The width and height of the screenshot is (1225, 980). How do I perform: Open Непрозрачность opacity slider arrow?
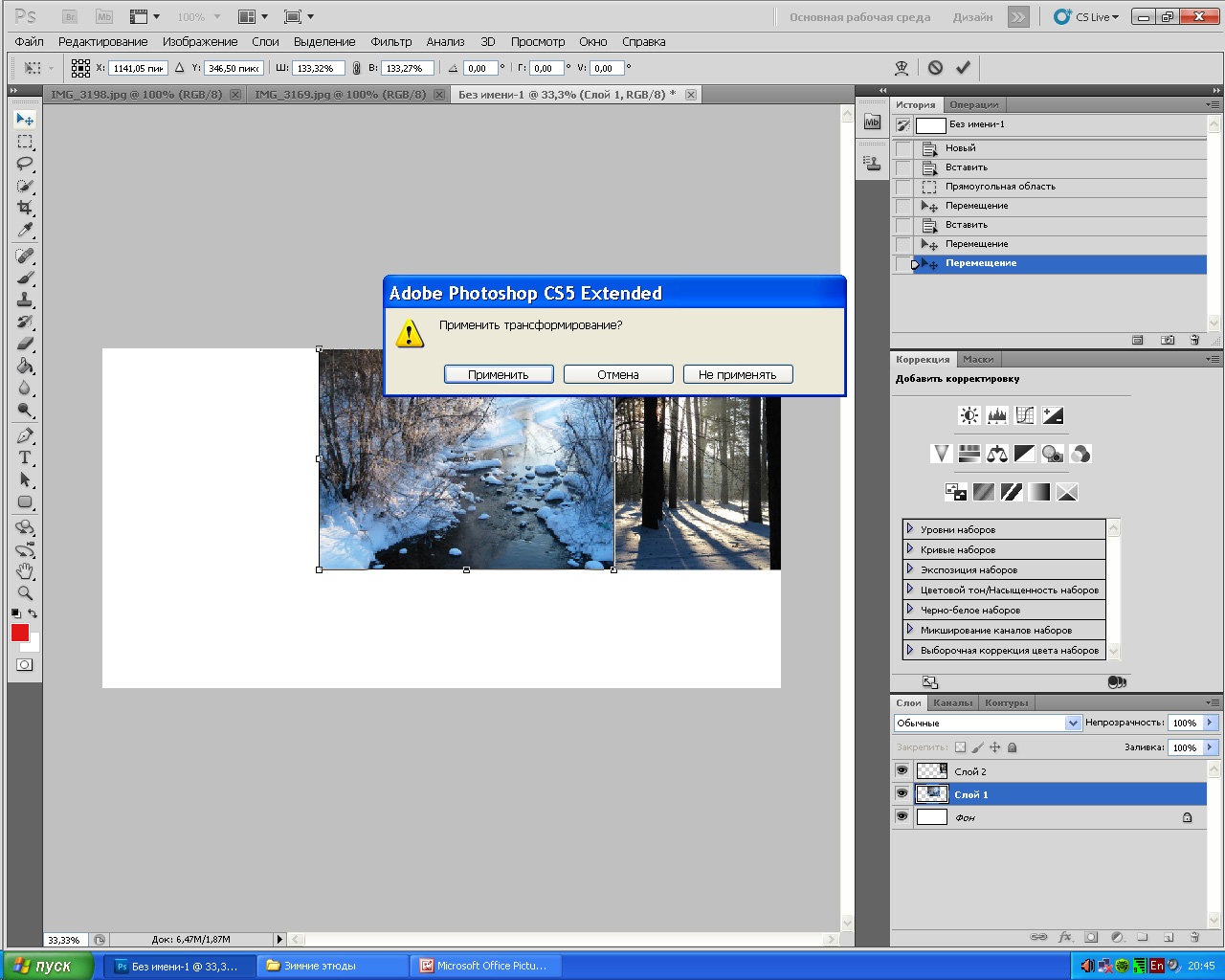click(1211, 723)
